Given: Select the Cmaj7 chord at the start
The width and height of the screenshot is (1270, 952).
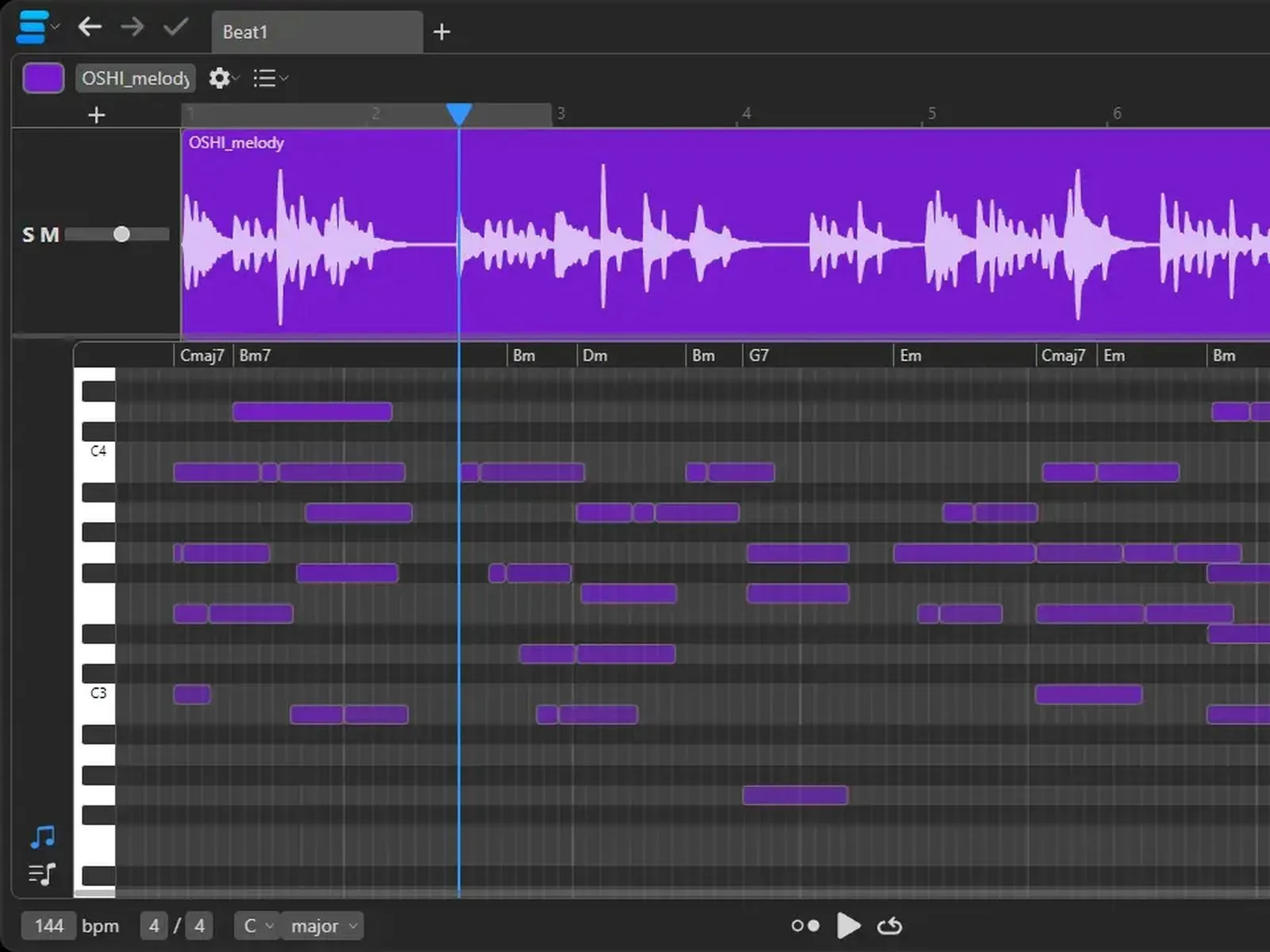Looking at the screenshot, I should tap(202, 355).
